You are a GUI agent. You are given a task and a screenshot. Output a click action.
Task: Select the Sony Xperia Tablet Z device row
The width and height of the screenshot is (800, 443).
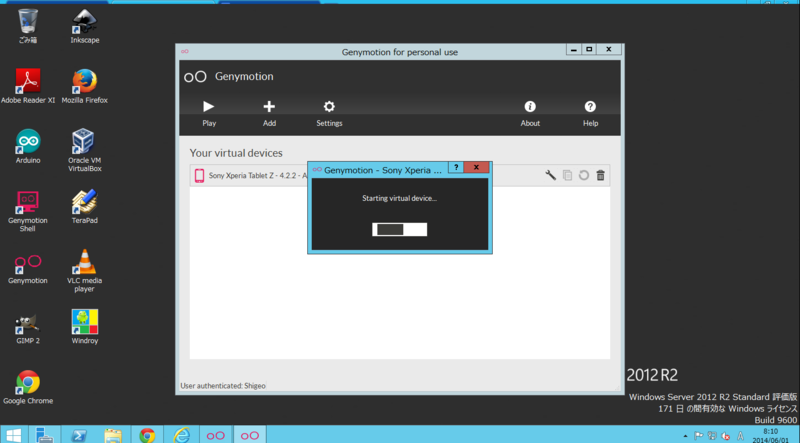click(x=399, y=176)
